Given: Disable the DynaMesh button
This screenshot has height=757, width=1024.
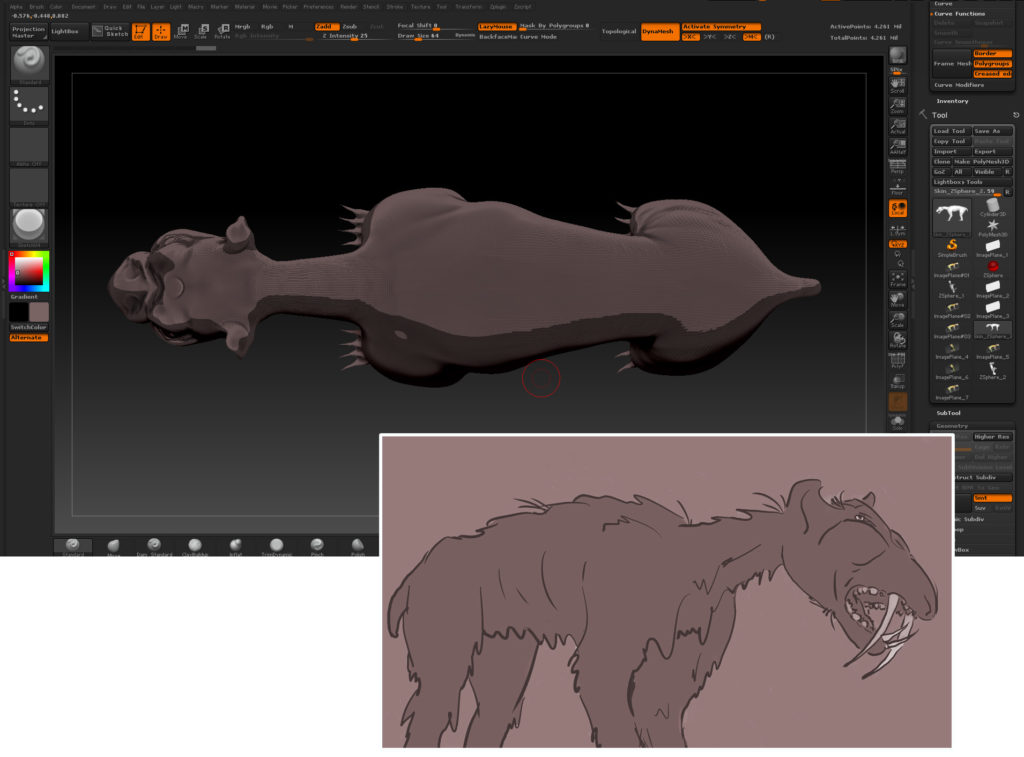Looking at the screenshot, I should point(658,31).
